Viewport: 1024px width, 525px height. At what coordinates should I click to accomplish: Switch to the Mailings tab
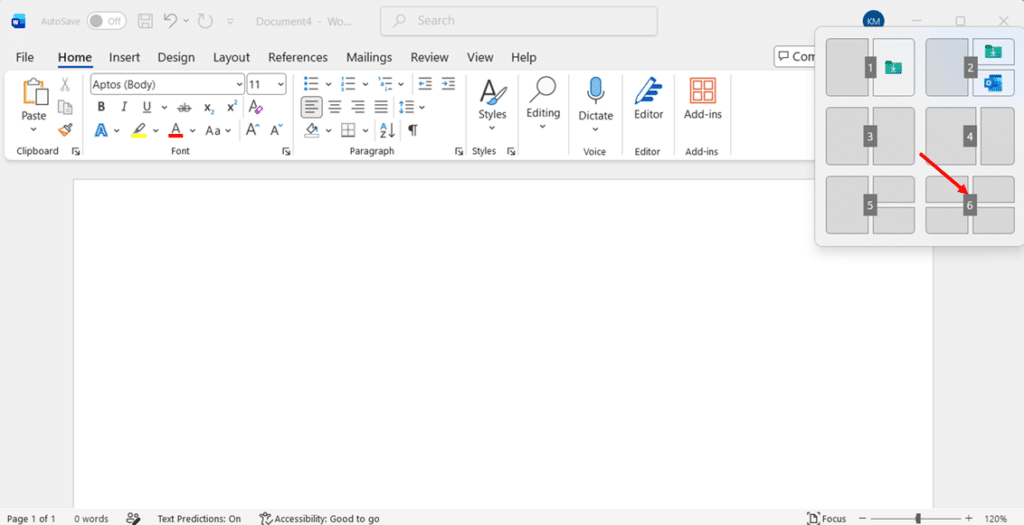[x=369, y=57]
